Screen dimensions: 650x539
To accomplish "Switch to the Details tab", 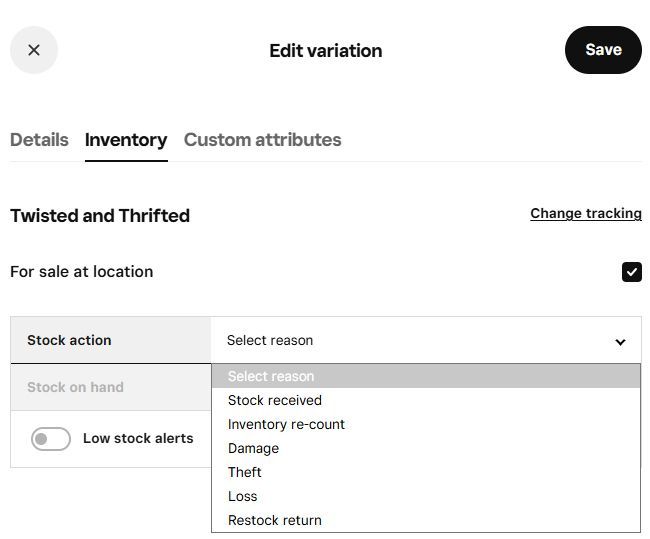I will click(39, 140).
